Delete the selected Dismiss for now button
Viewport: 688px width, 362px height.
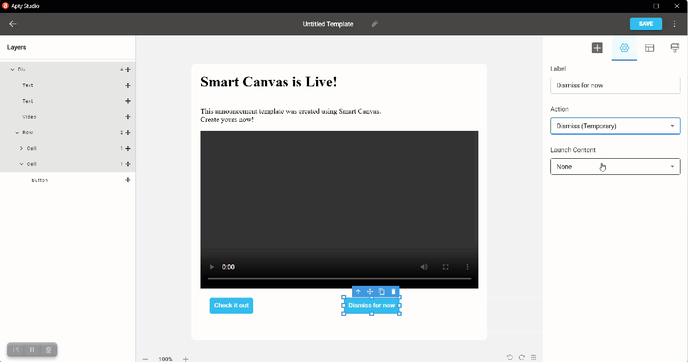[x=394, y=291]
